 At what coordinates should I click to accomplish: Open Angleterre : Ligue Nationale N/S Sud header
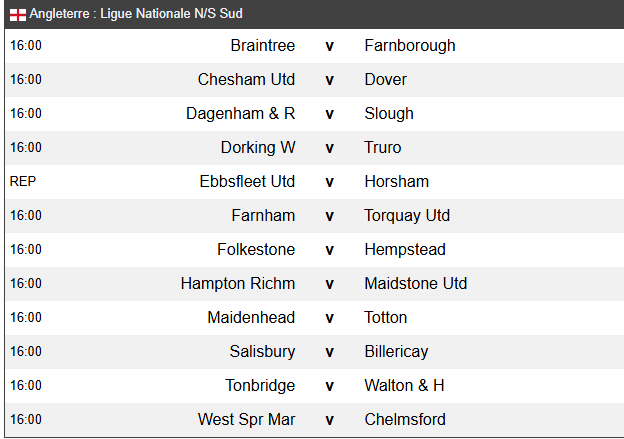click(x=136, y=14)
